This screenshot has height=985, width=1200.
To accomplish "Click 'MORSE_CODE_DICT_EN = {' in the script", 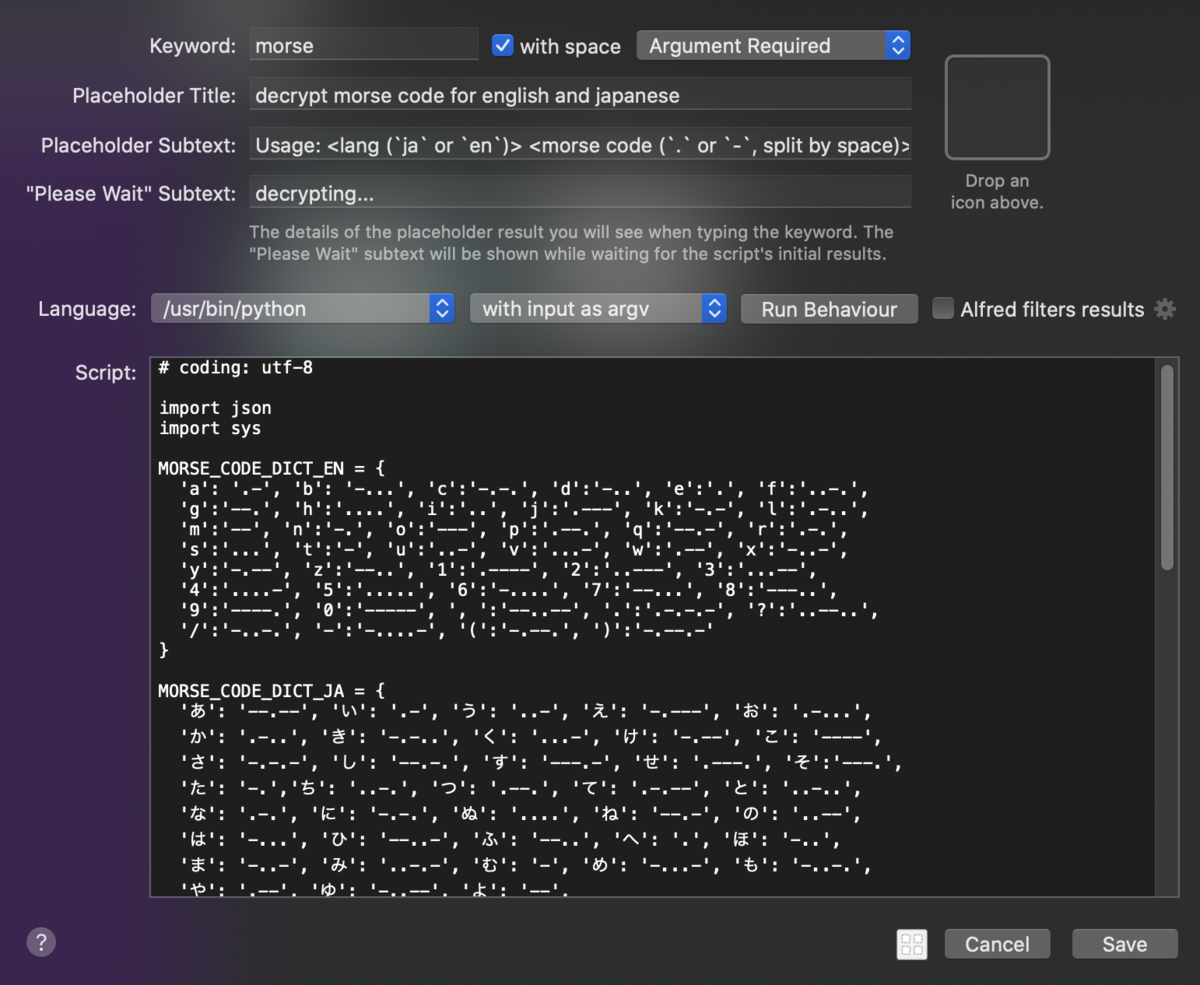I will 272,468.
